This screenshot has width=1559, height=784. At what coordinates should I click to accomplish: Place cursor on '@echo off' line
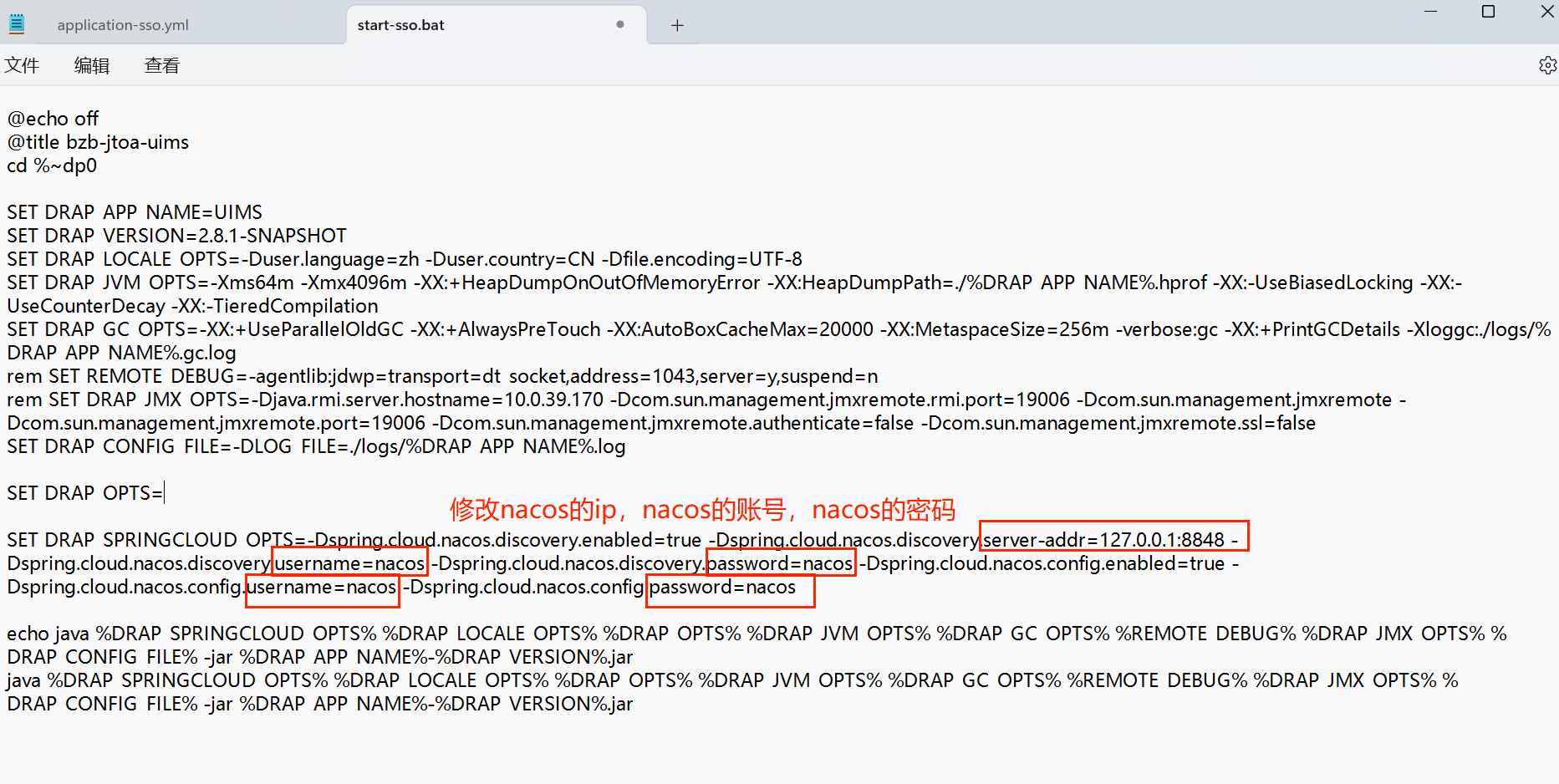coord(53,119)
